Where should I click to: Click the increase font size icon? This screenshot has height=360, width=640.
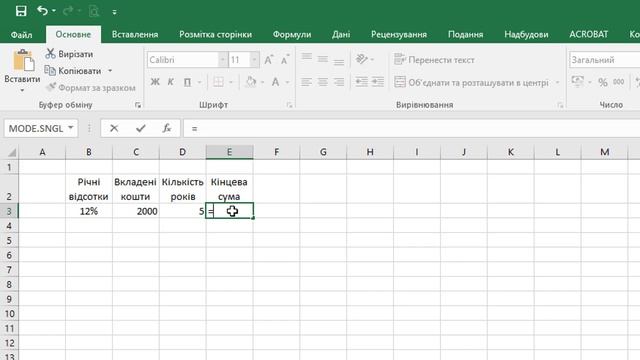coord(269,60)
